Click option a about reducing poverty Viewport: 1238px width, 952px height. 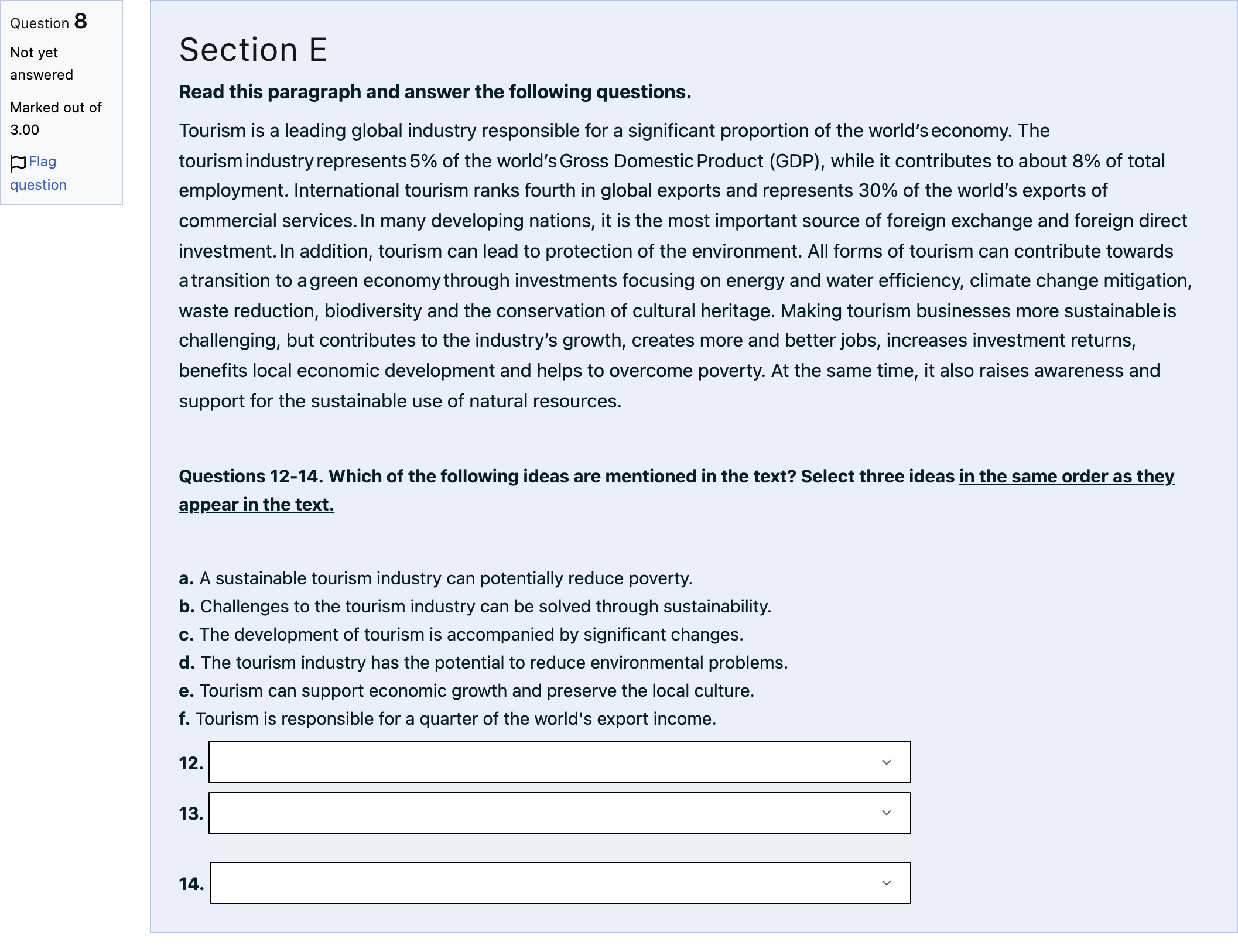(436, 578)
